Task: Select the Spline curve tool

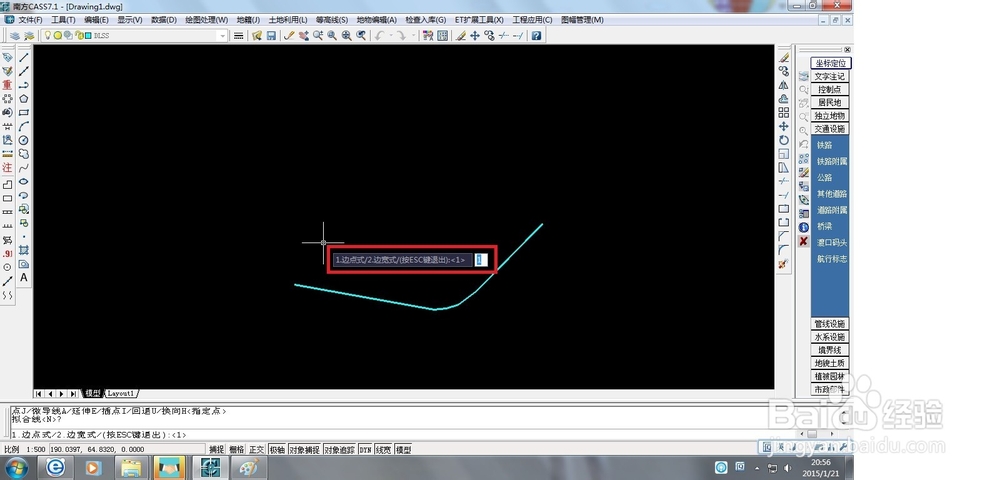Action: [24, 168]
